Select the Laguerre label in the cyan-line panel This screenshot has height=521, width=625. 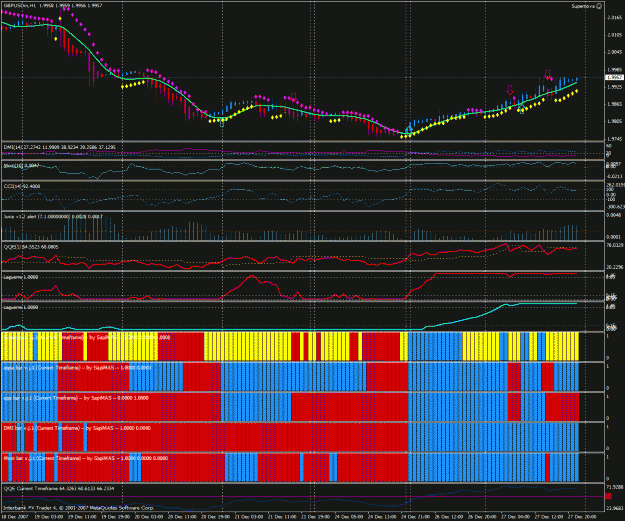point(21,307)
